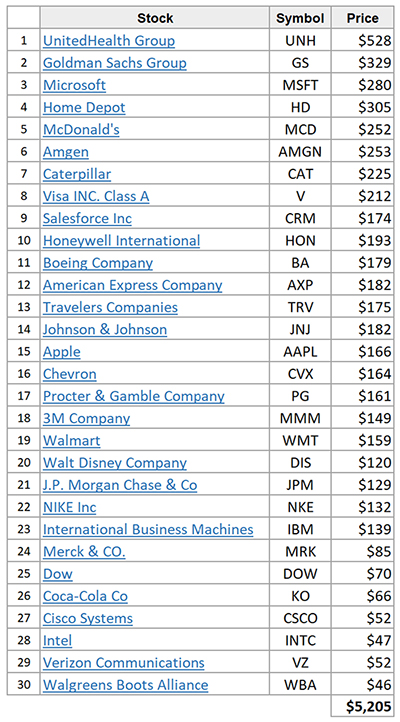Click the Walt Disney Company link
Image resolution: width=400 pixels, height=722 pixels.
point(115,463)
